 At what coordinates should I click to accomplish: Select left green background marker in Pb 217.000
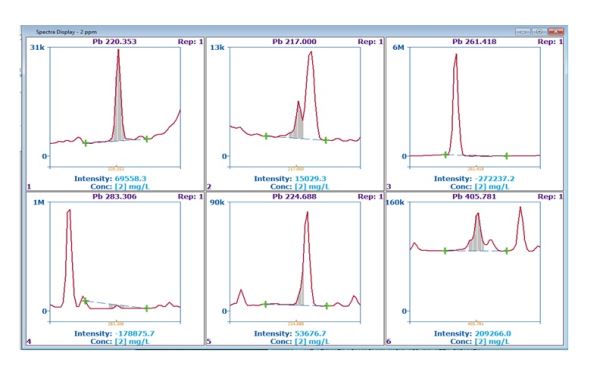pyautogui.click(x=266, y=136)
